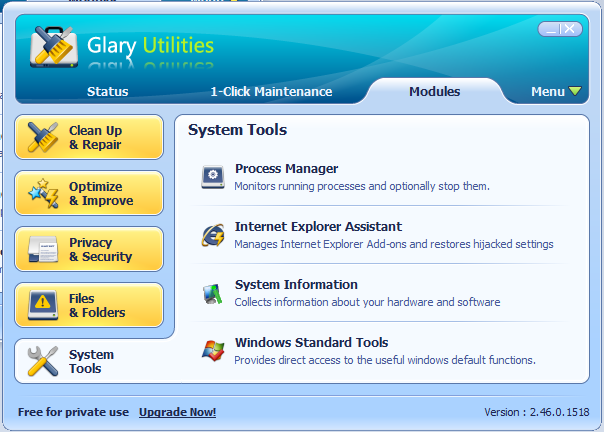Viewport: 604px width, 432px height.
Task: Open the Optimize & Improve category
Action: pos(89,193)
